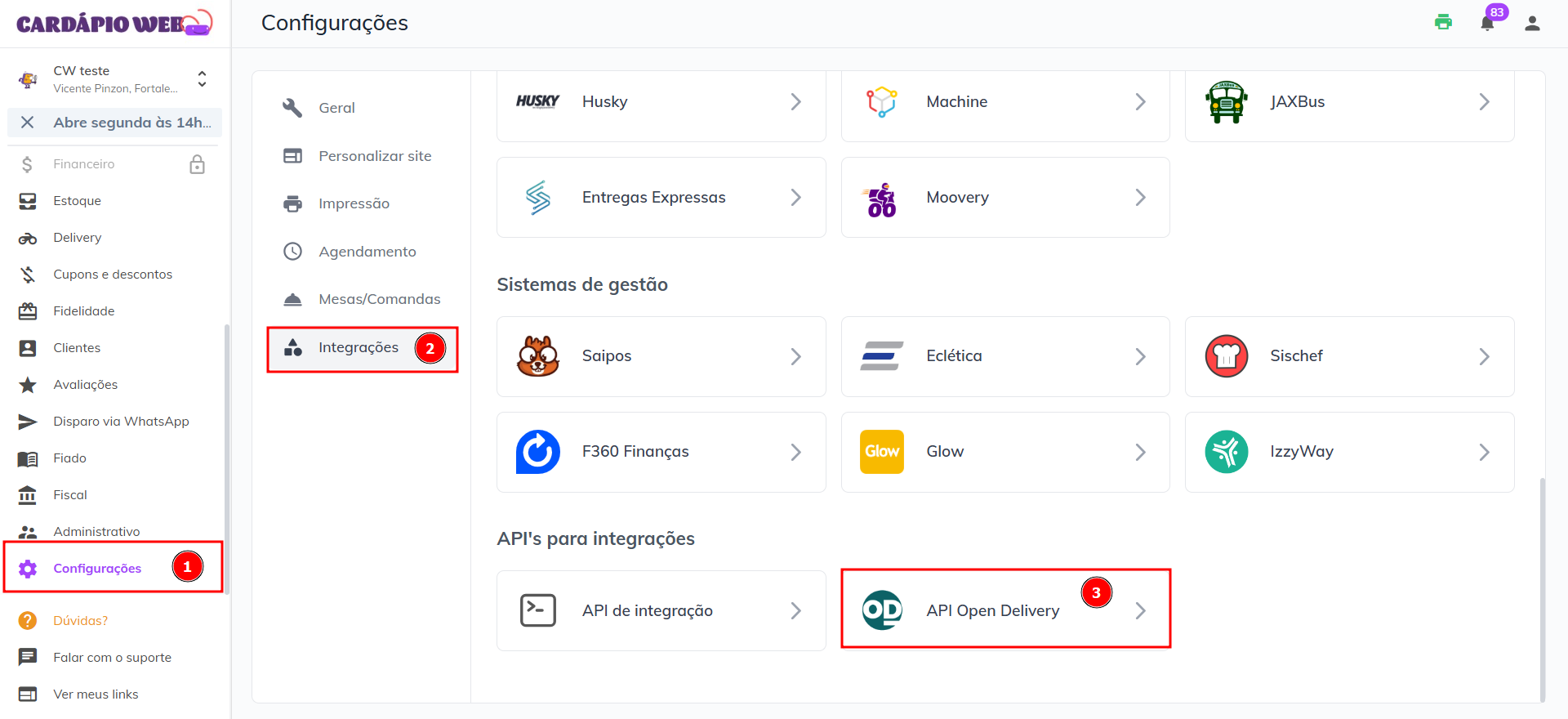1568x719 pixels.
Task: Open Husky integration chevron arrow
Action: 795,102
